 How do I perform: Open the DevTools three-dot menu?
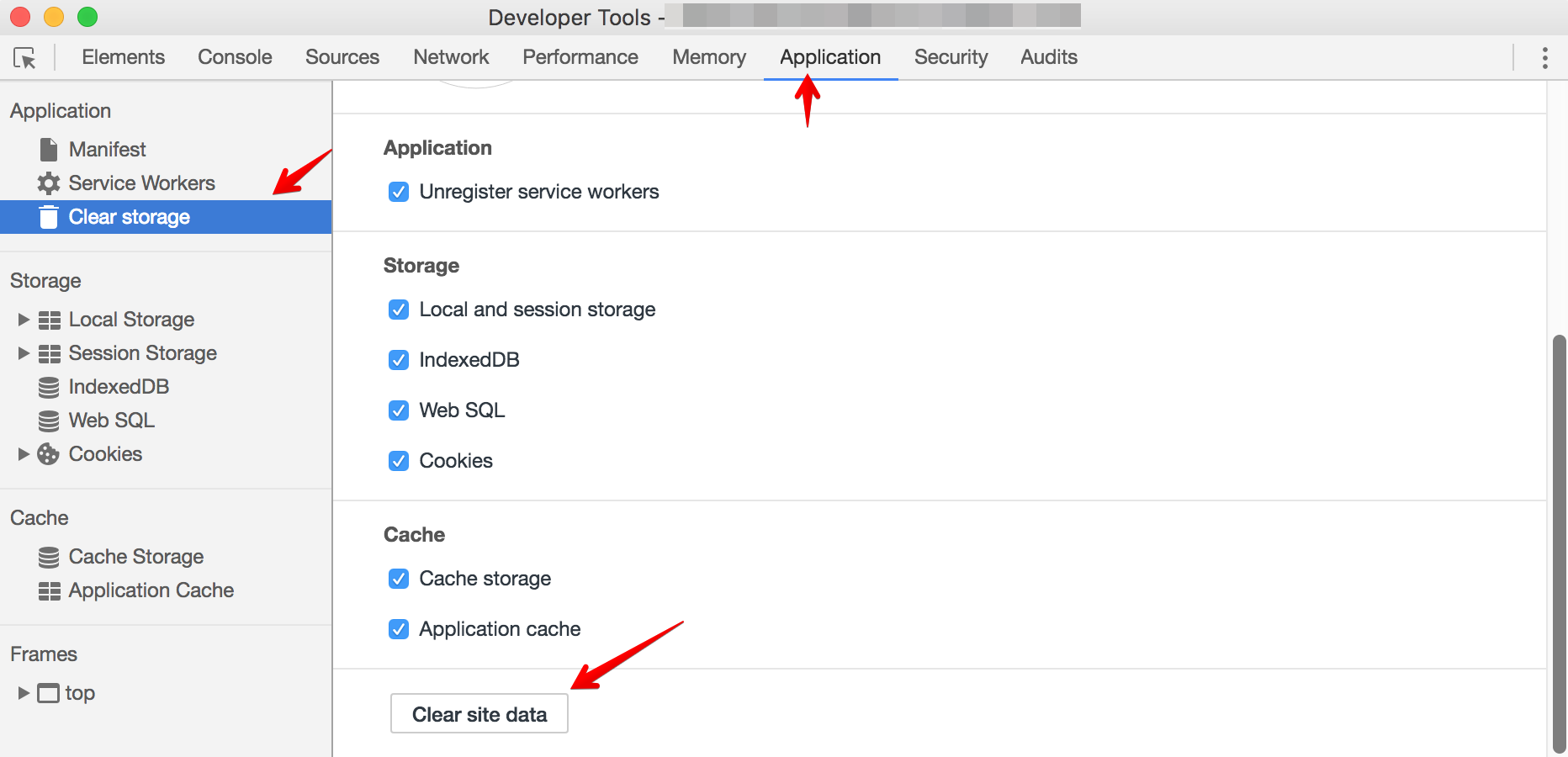pos(1544,57)
